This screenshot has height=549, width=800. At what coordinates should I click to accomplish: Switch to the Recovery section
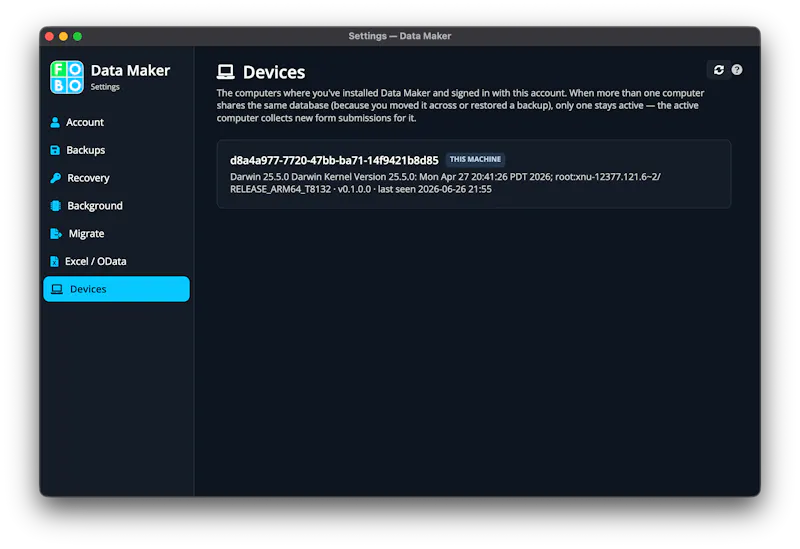click(116, 178)
